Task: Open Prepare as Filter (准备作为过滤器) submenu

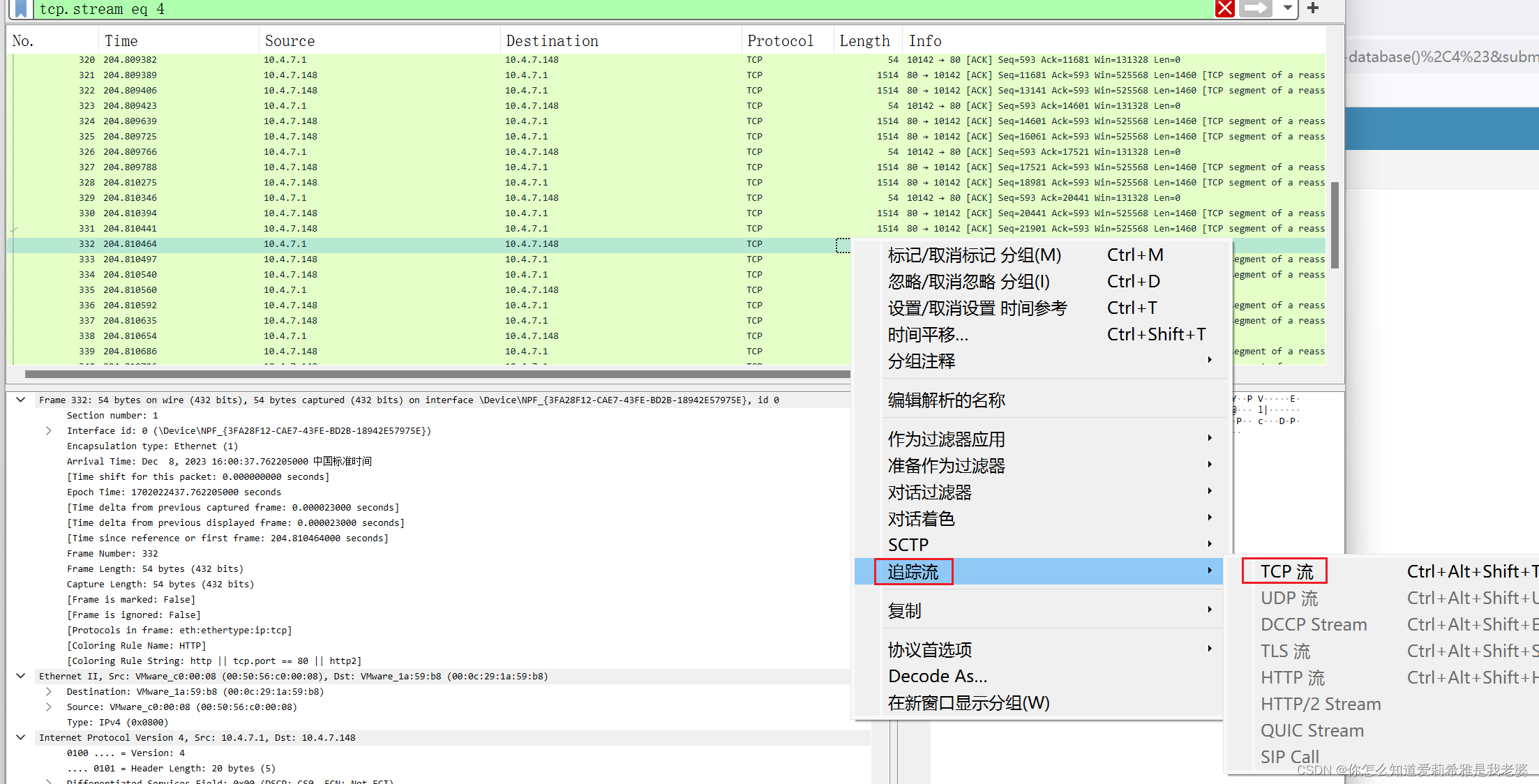Action: pyautogui.click(x=1039, y=466)
